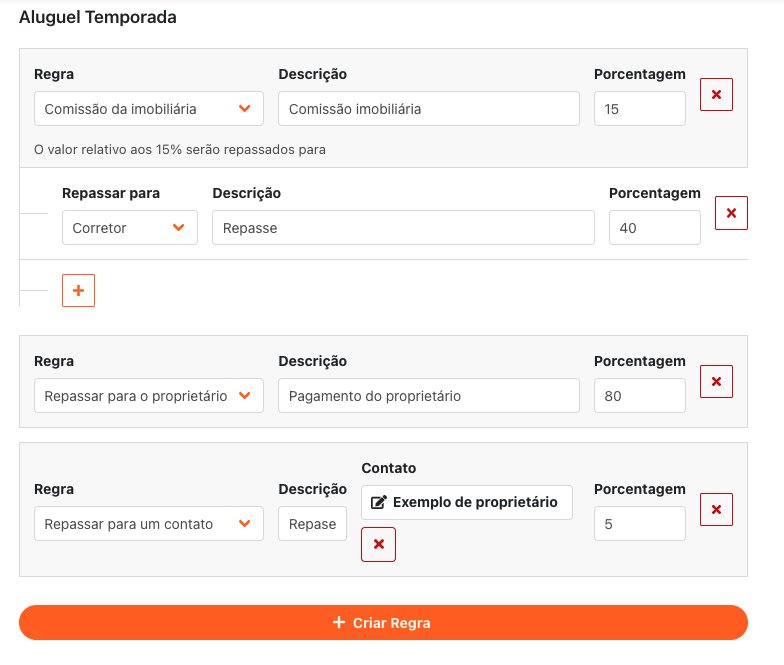
Task: Open the Corretor repassar para dropdown
Action: (129, 228)
